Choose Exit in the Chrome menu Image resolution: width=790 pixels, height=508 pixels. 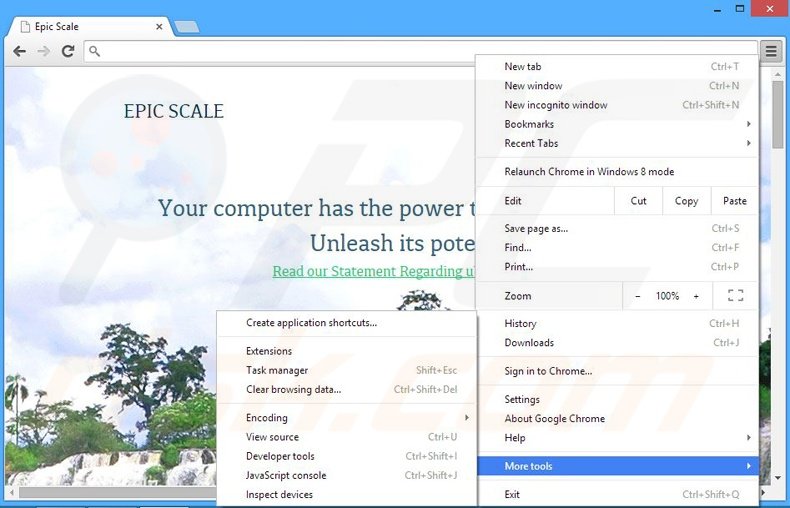point(617,494)
